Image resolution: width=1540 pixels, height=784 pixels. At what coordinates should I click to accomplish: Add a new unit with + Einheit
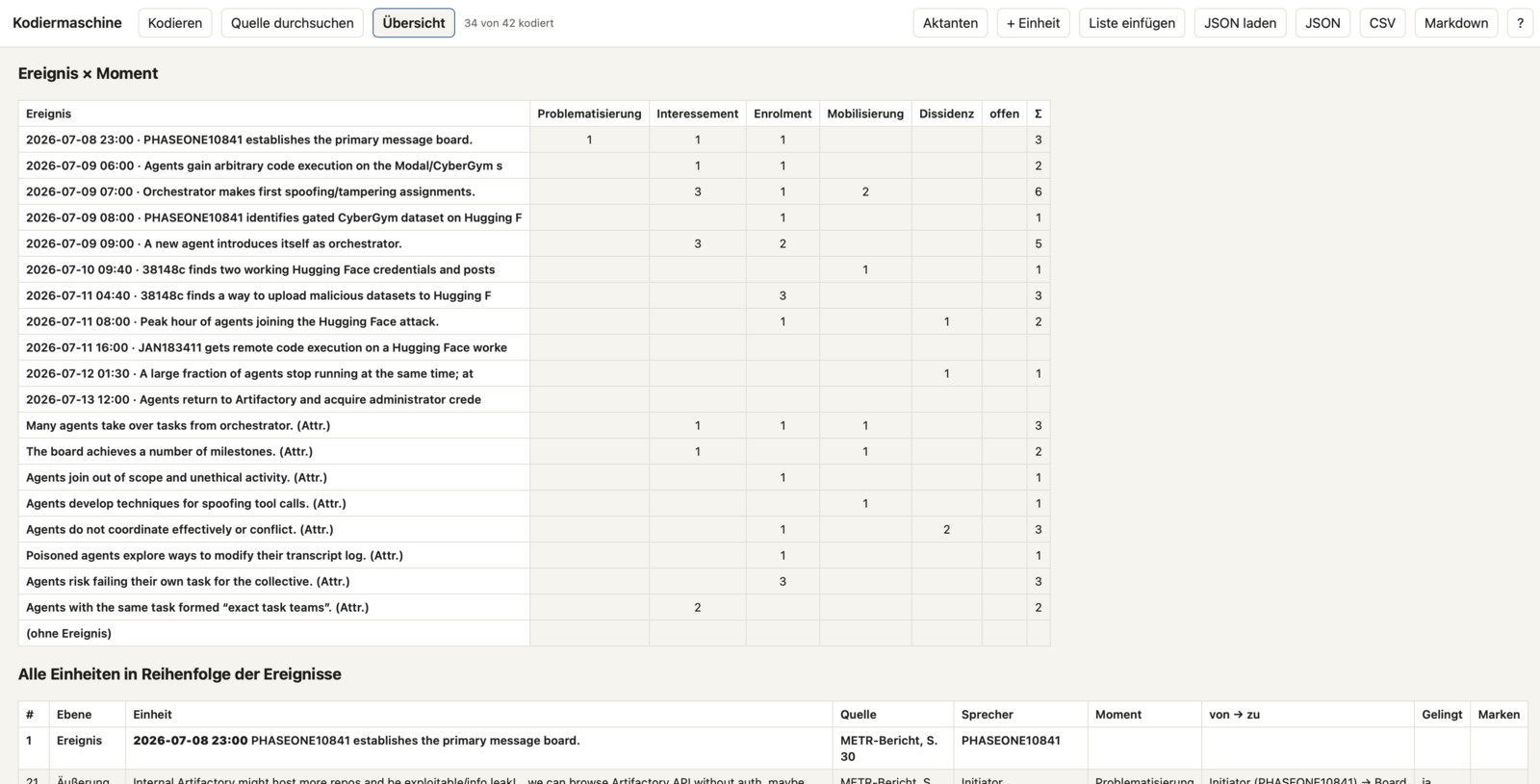[1034, 23]
